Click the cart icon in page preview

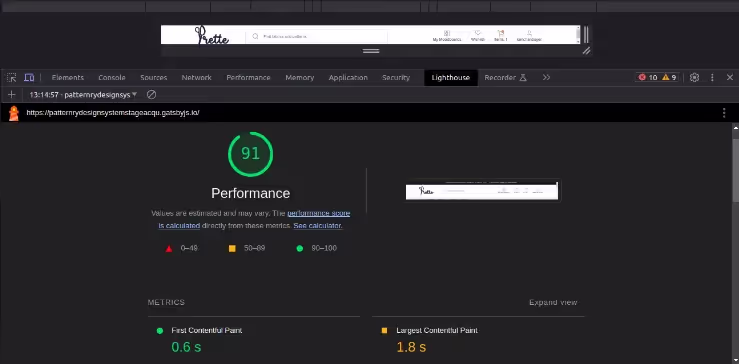(501, 33)
